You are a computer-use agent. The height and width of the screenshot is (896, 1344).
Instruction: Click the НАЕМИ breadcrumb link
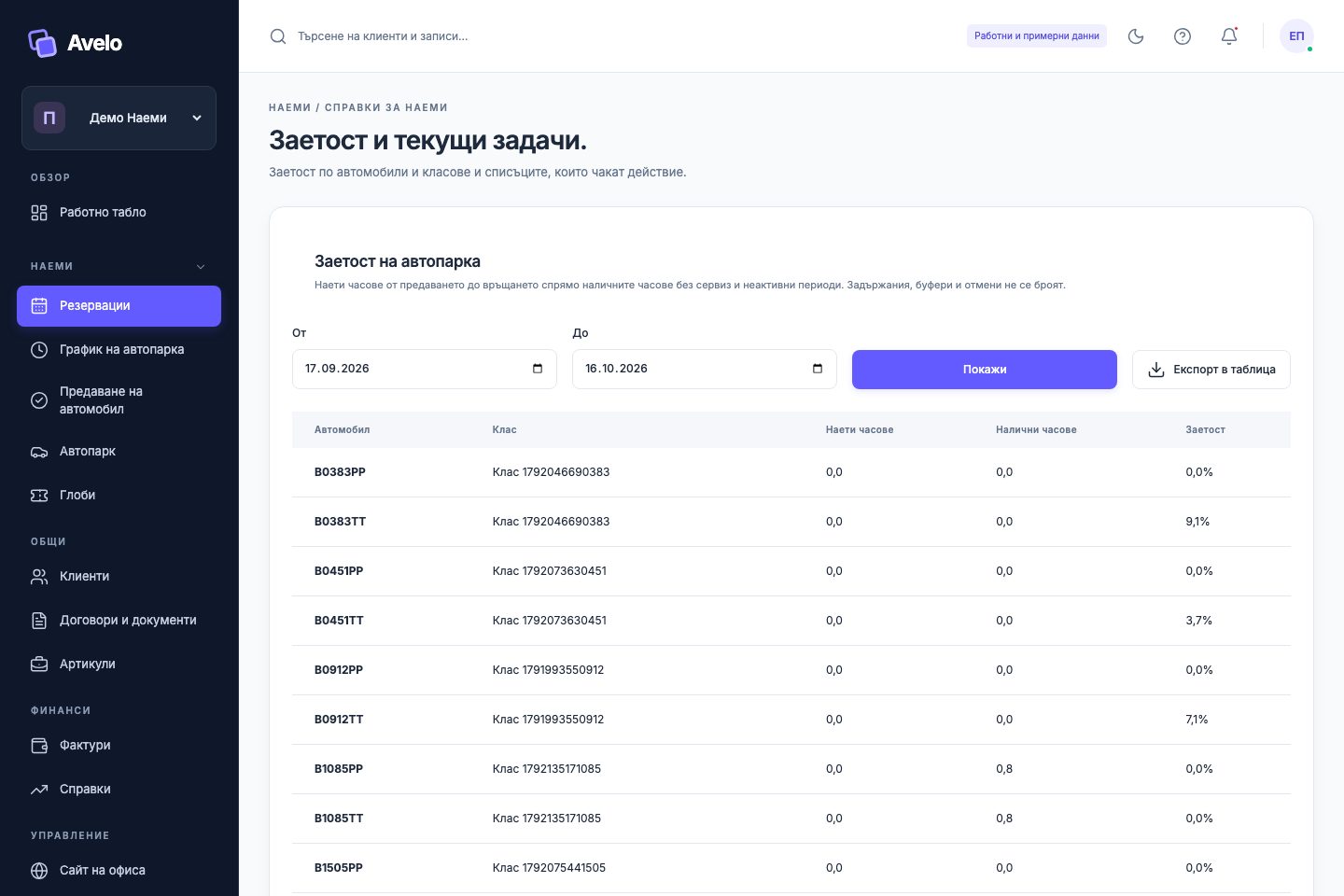[x=289, y=108]
